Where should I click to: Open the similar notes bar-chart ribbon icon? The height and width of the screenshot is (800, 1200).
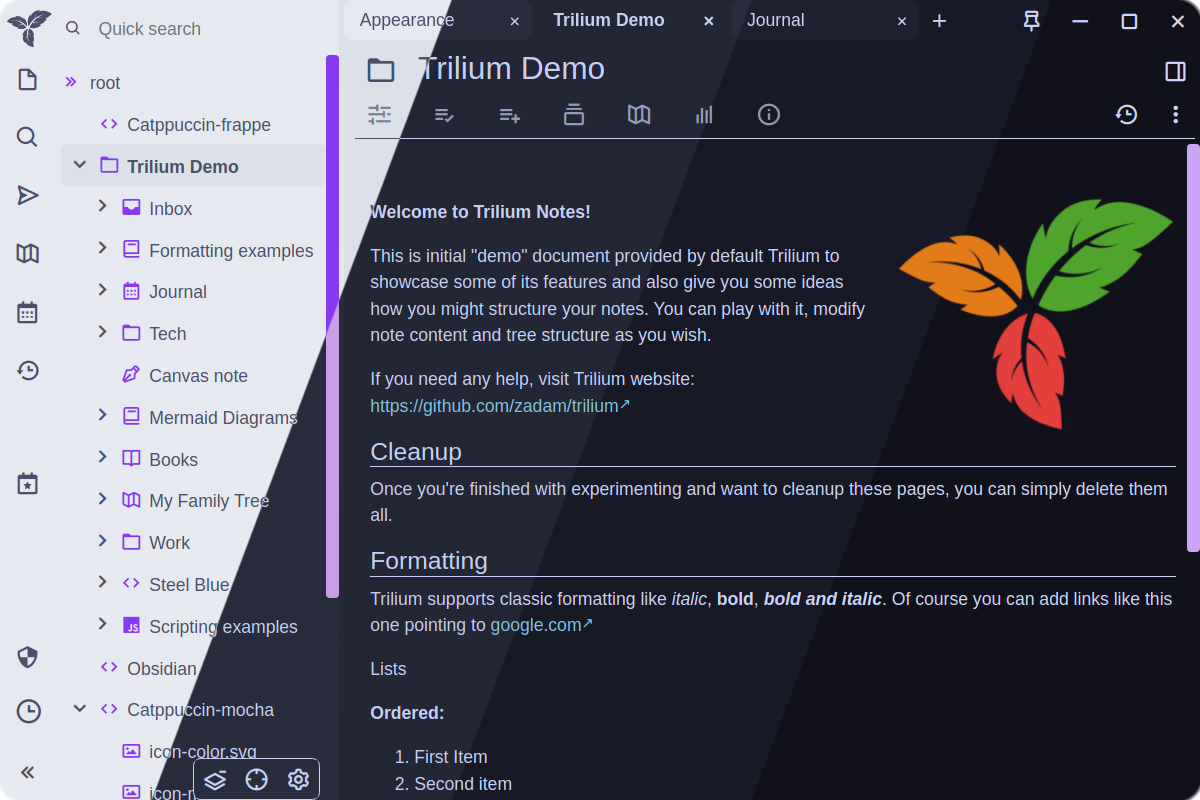tap(704, 114)
